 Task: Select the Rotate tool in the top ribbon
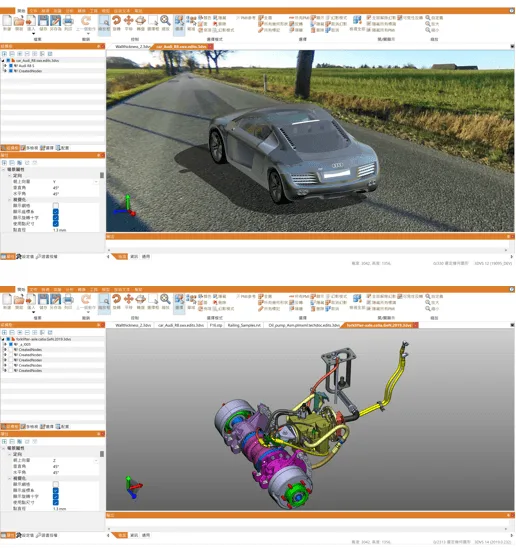(x=117, y=21)
